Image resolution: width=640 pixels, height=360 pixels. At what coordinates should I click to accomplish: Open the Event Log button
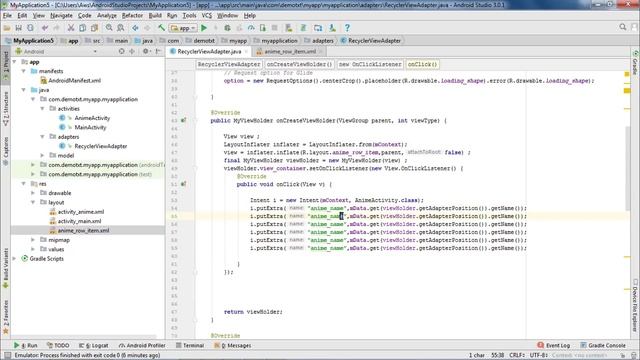(x=553, y=345)
